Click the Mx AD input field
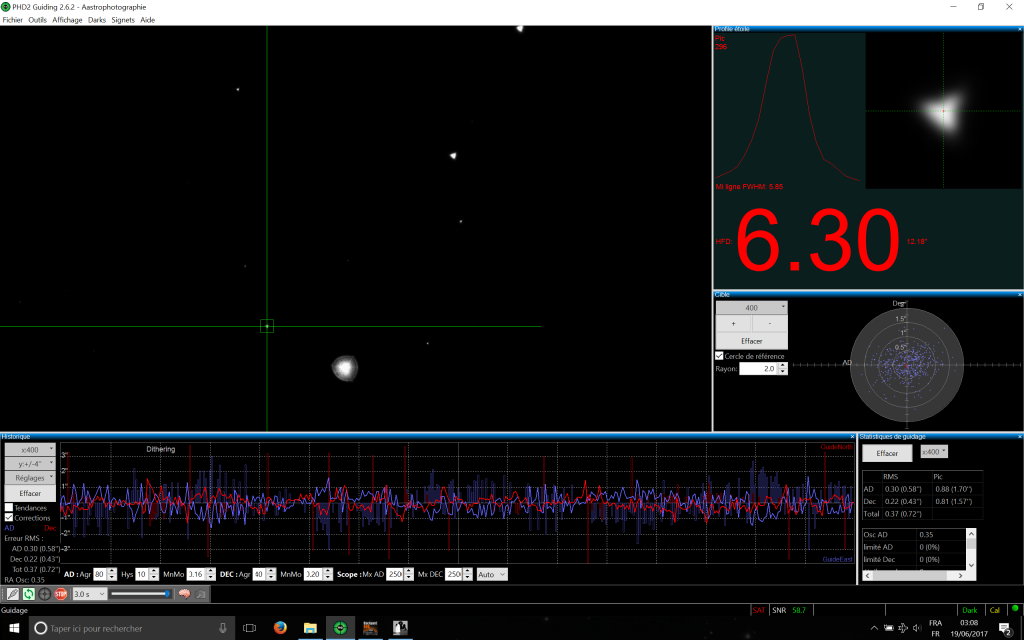The height and width of the screenshot is (640, 1024). tap(394, 574)
